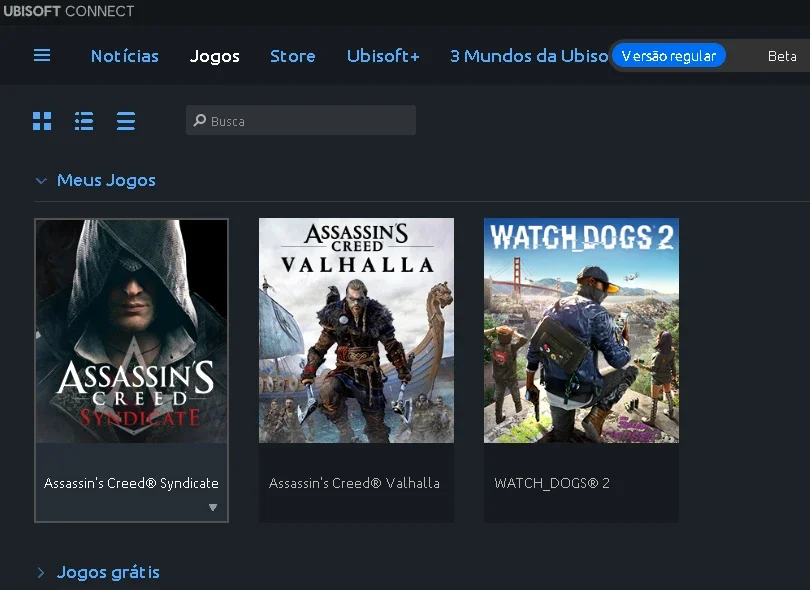The height and width of the screenshot is (590, 810).
Task: Switch to grid view layout
Action: 42,121
